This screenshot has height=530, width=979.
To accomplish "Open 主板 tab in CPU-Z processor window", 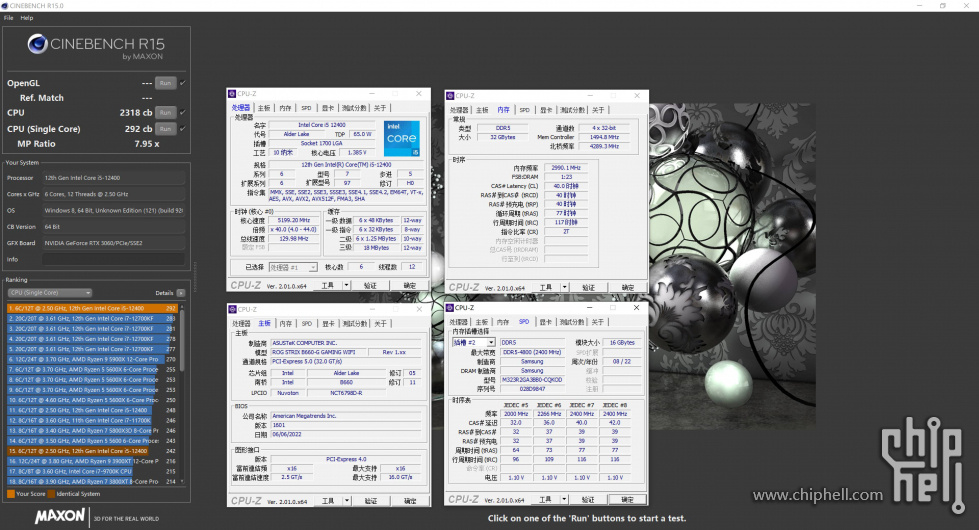I will coord(264,108).
